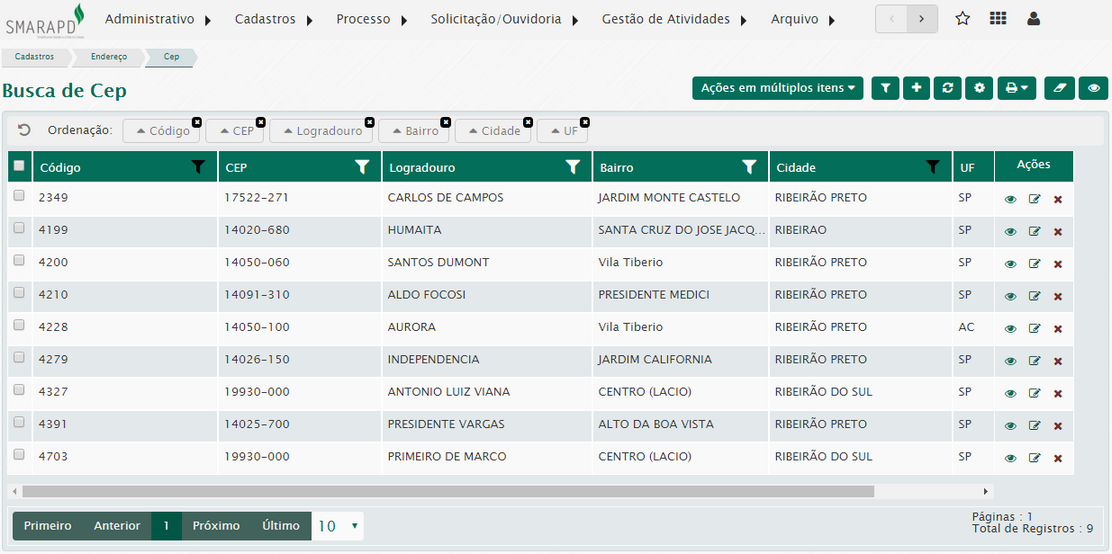This screenshot has width=1112, height=554.
Task: Open the page size dropdown showing 10
Action: pyautogui.click(x=338, y=526)
